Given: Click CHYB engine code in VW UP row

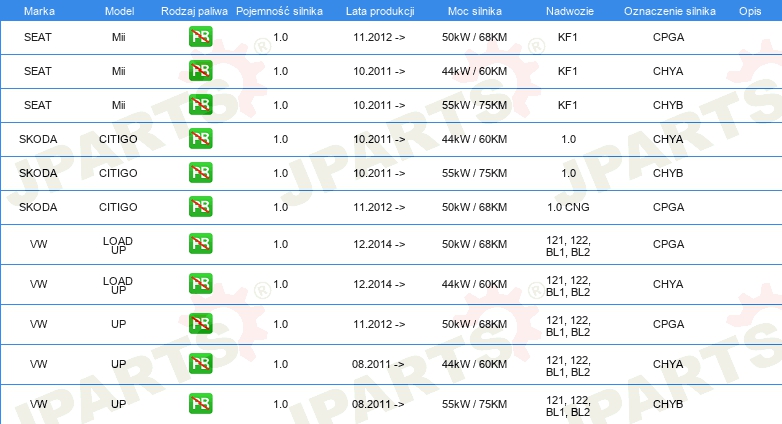Looking at the screenshot, I should [668, 404].
